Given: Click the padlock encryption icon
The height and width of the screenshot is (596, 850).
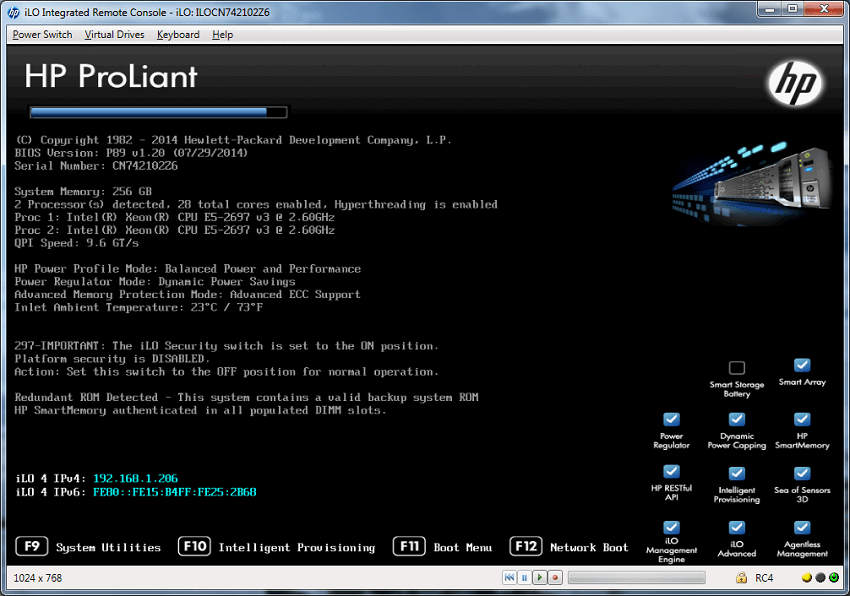Looking at the screenshot, I should pos(741,578).
